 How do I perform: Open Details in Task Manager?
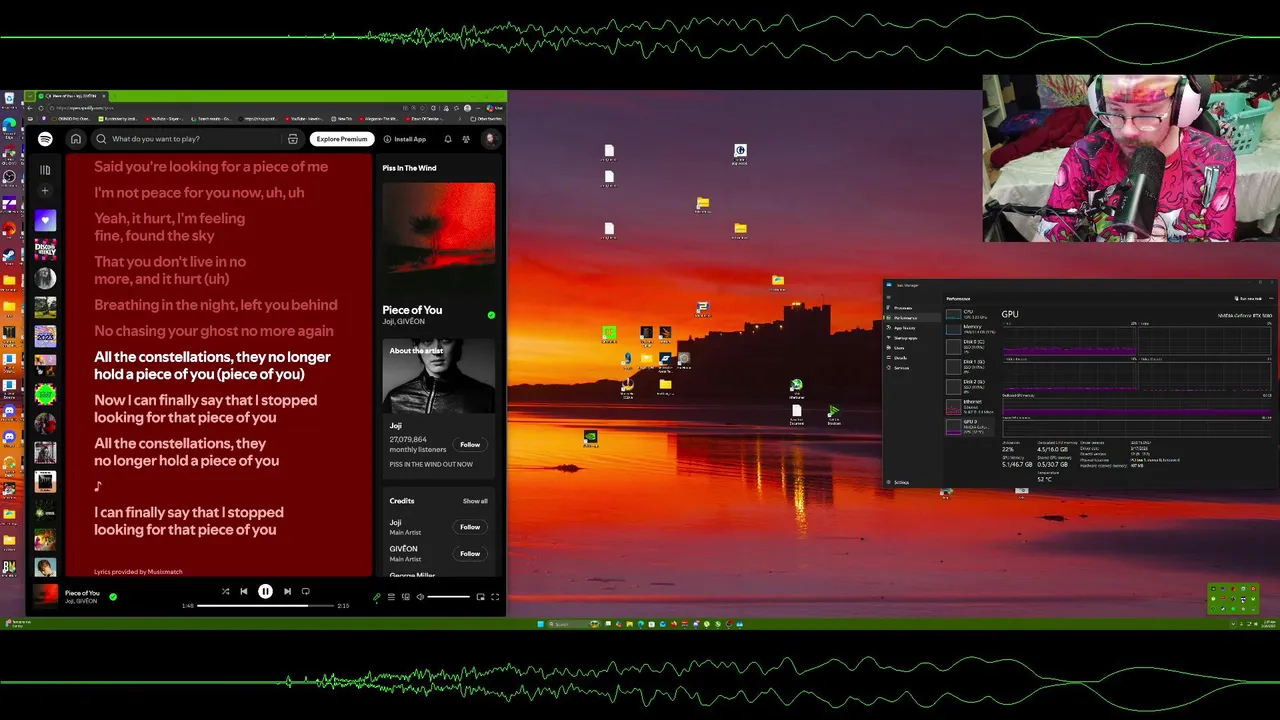[900, 358]
